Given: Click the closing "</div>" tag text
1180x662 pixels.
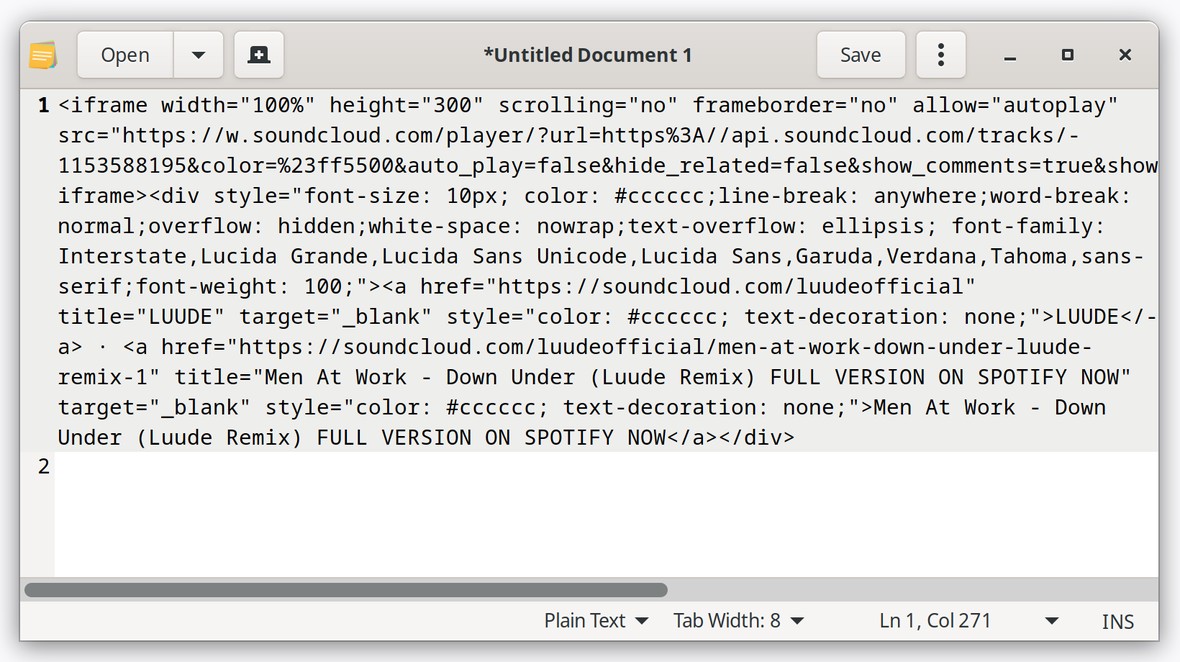Looking at the screenshot, I should tap(756, 438).
